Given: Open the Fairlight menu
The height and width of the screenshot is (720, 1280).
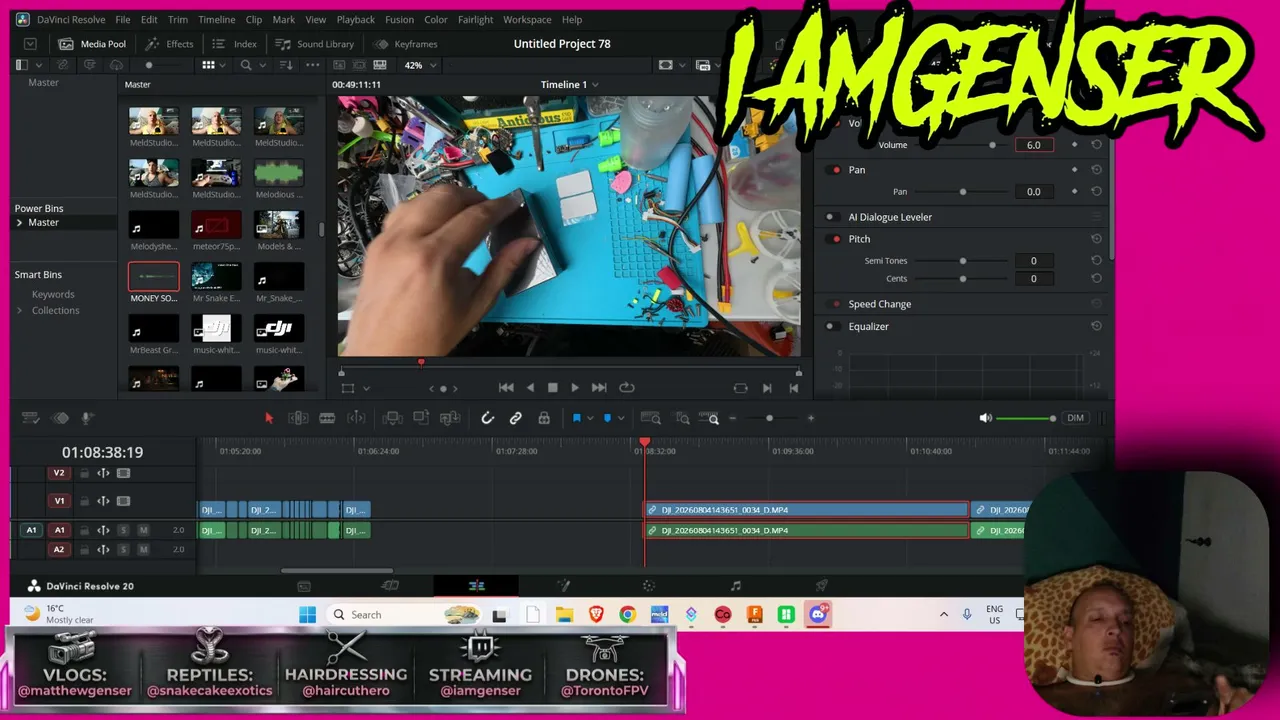Looking at the screenshot, I should point(475,20).
